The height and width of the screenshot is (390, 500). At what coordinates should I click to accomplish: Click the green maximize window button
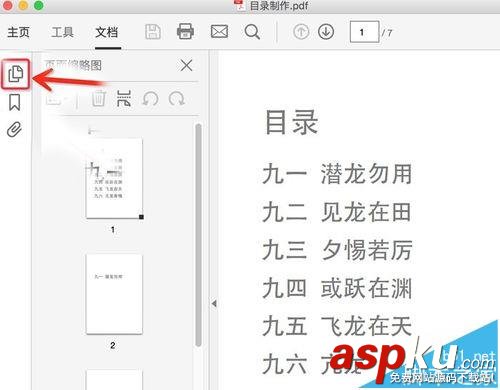(39, 5)
